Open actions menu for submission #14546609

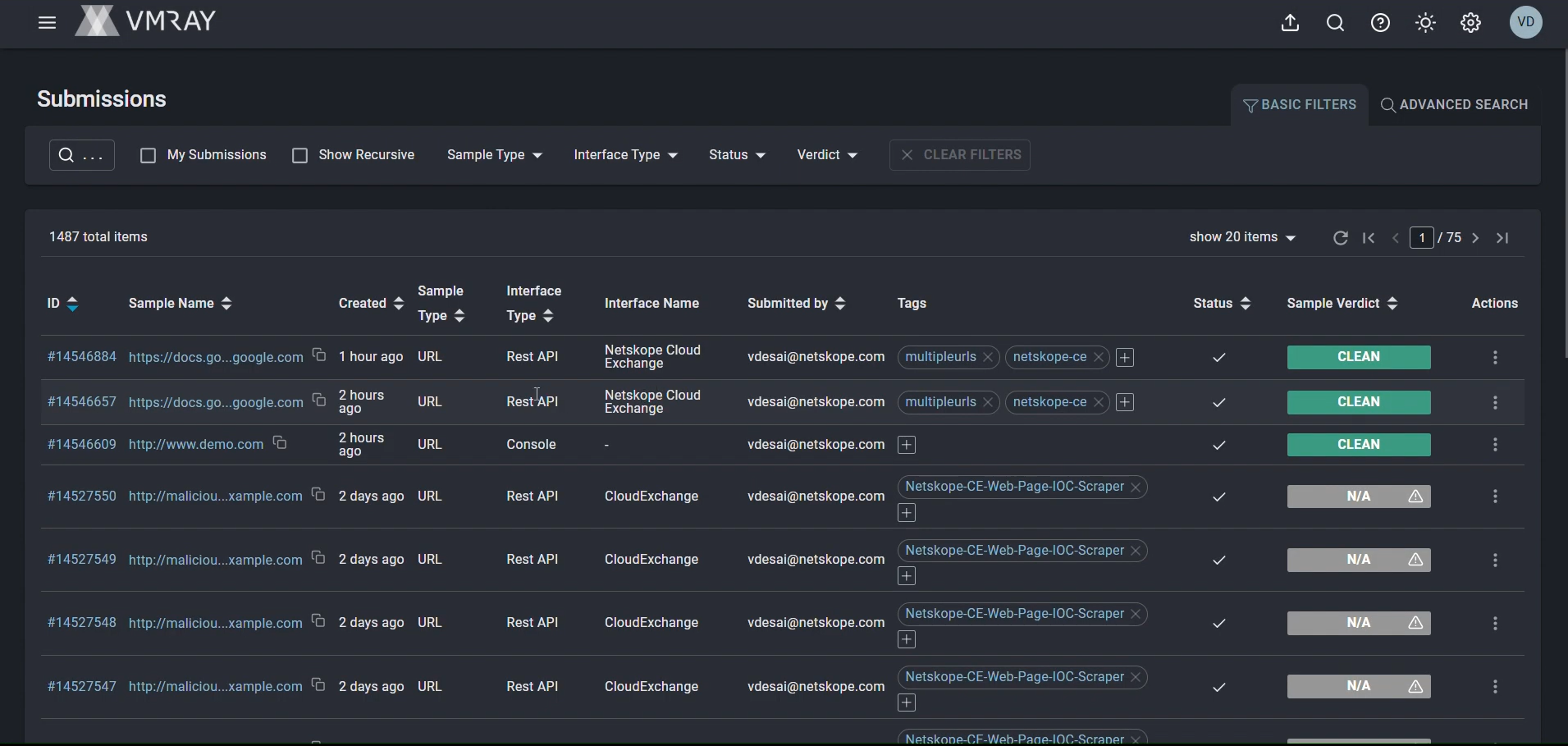pos(1496,445)
